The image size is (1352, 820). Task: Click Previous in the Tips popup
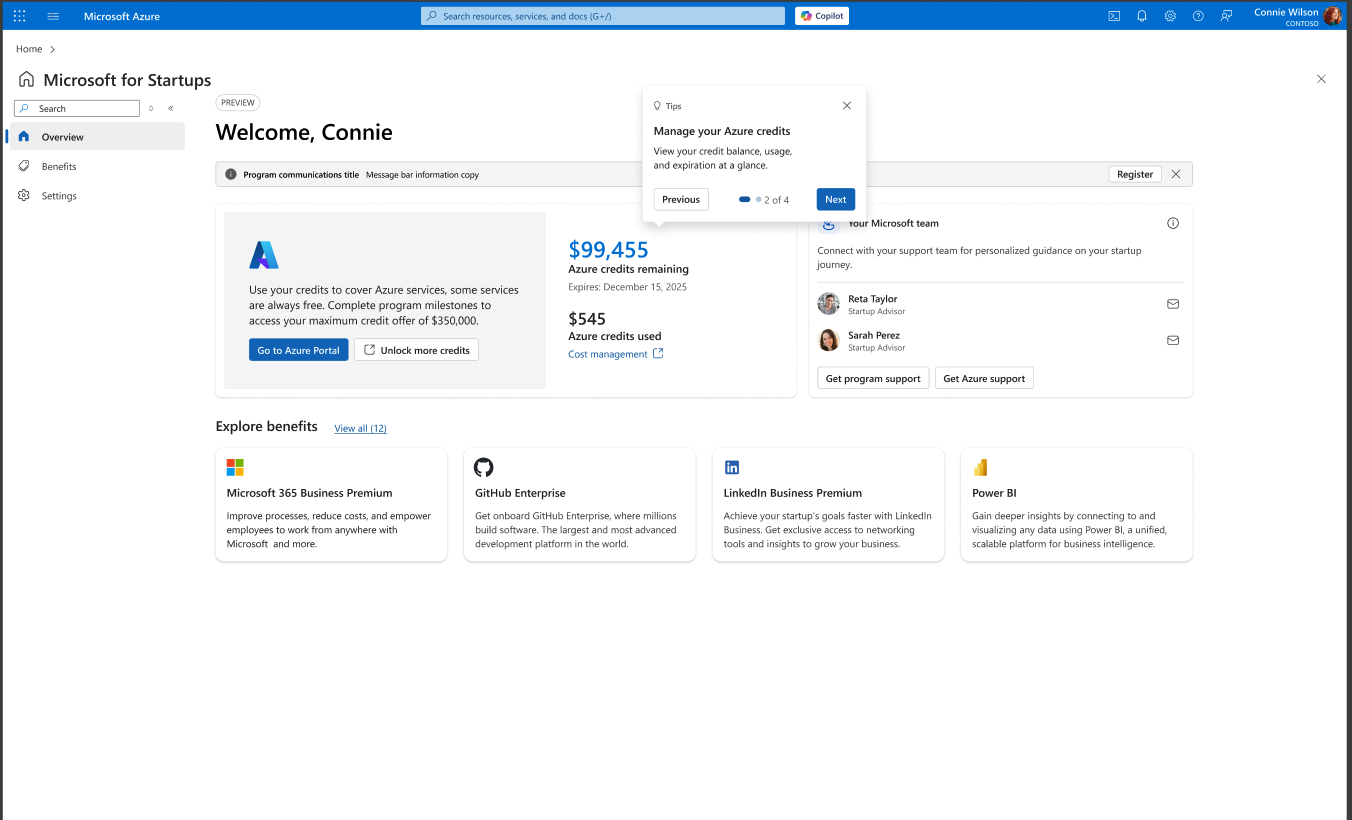(681, 199)
